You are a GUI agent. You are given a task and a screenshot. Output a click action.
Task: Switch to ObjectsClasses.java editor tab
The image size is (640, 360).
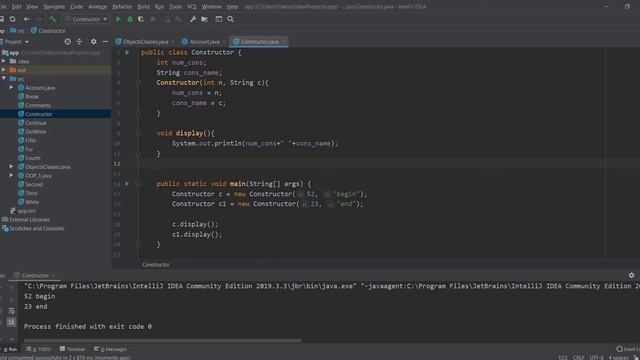145,42
